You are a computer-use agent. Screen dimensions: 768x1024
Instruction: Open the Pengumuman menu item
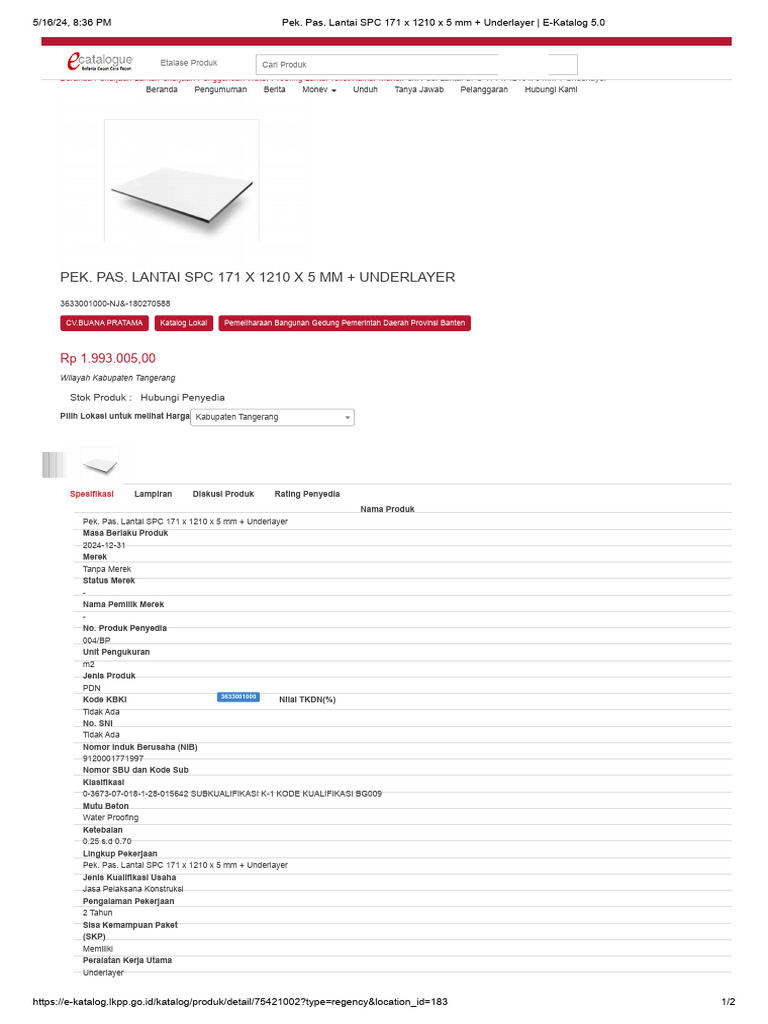coord(220,89)
